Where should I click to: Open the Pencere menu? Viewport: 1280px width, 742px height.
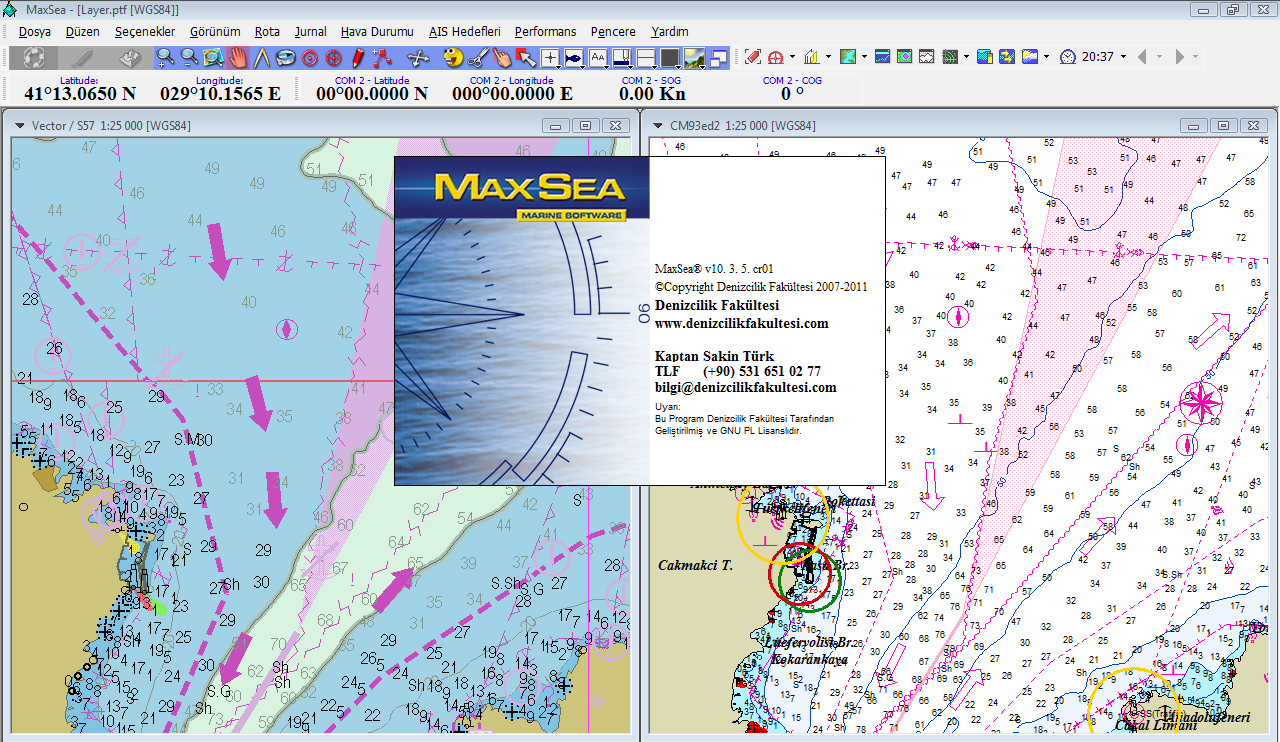tap(613, 31)
